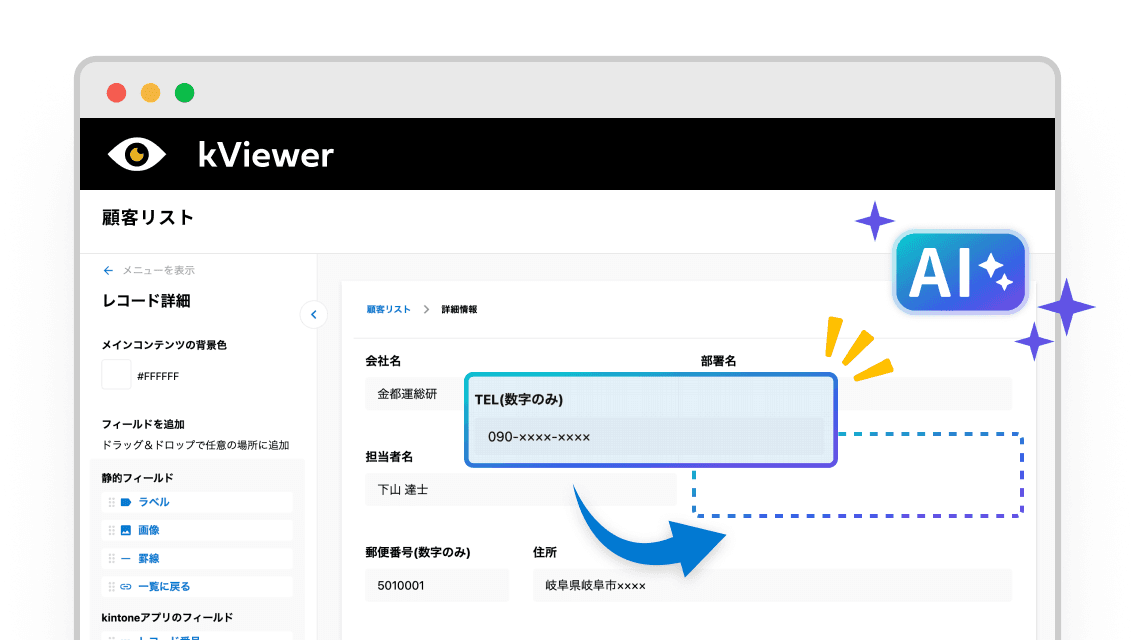Open the white background color swatch
Image resolution: width=1136 pixels, height=640 pixels.
click(x=116, y=375)
